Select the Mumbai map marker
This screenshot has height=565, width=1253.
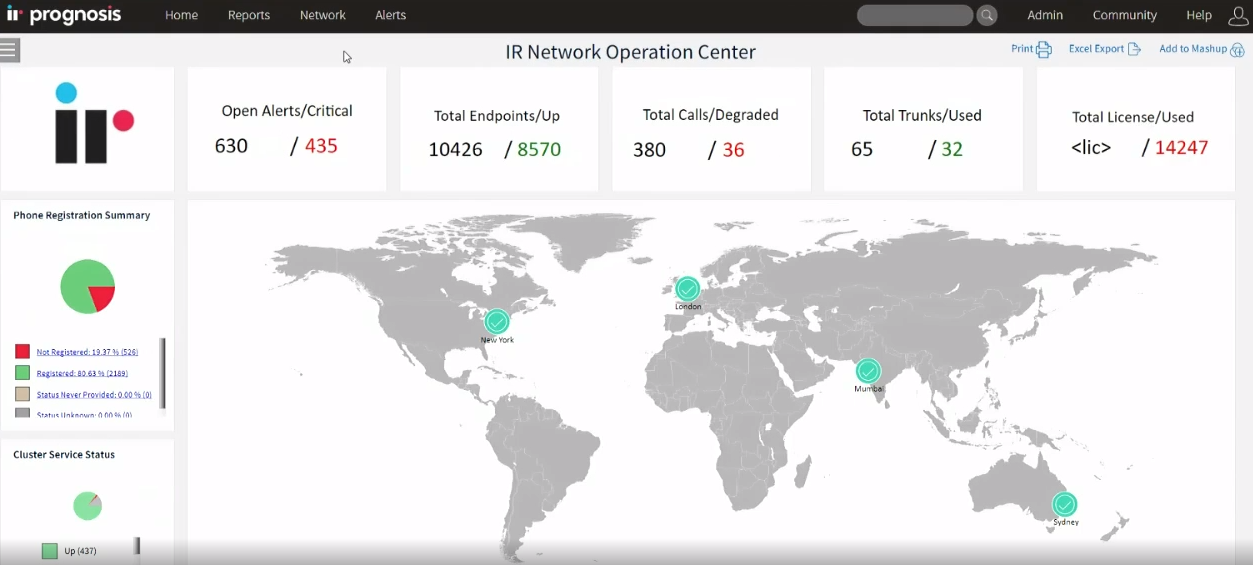[x=868, y=371]
